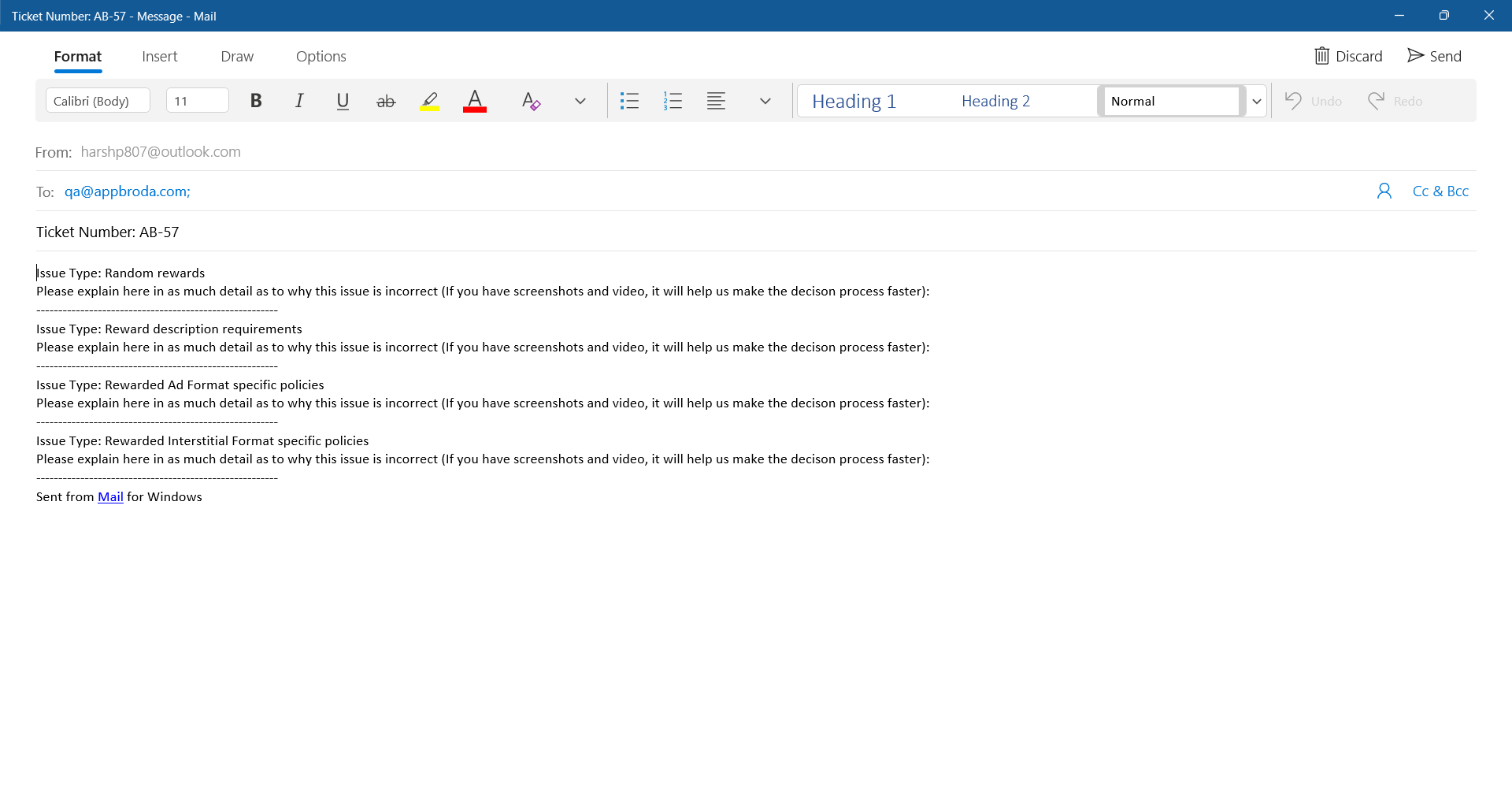Expand paragraph formatting options chevron
Viewport: 1512px width, 795px height.
(765, 101)
